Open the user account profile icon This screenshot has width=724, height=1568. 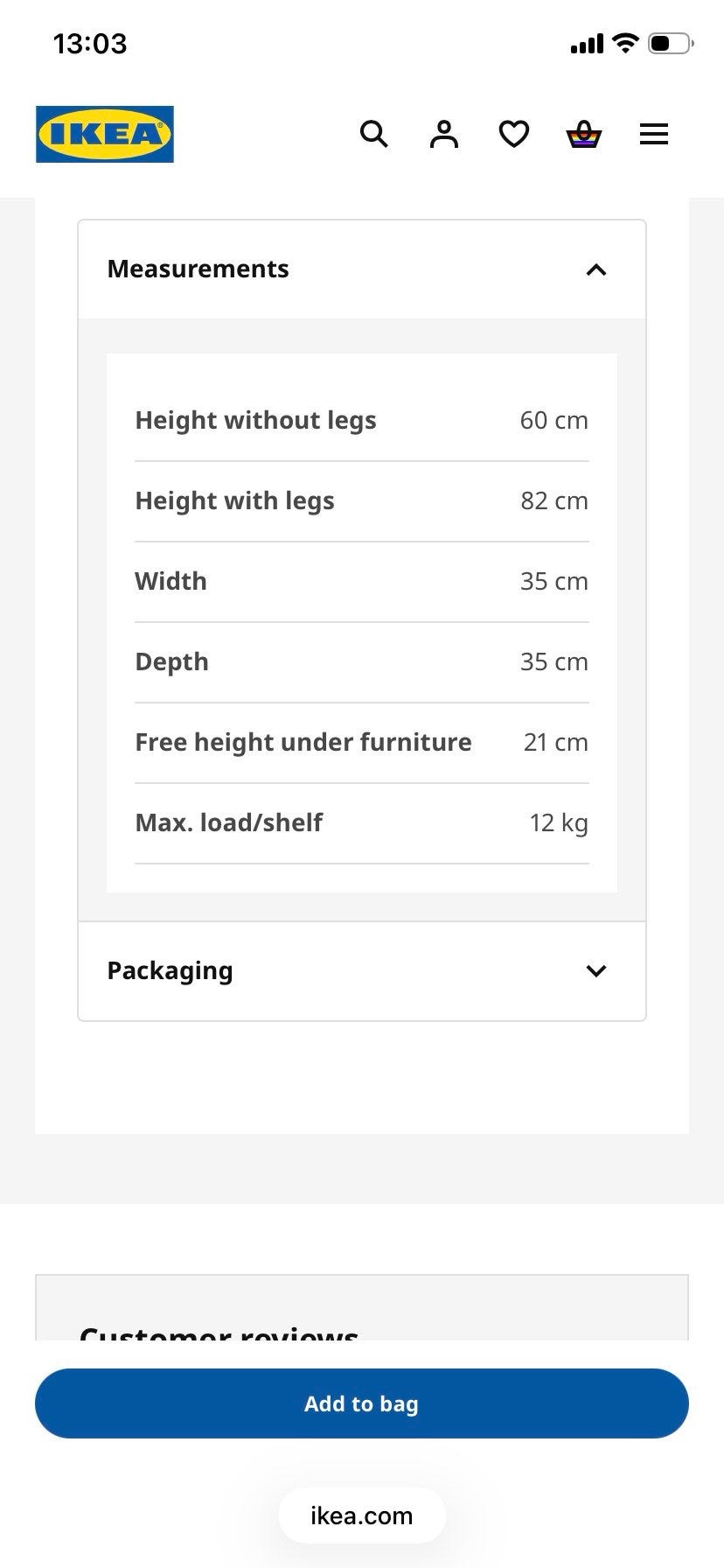(444, 134)
